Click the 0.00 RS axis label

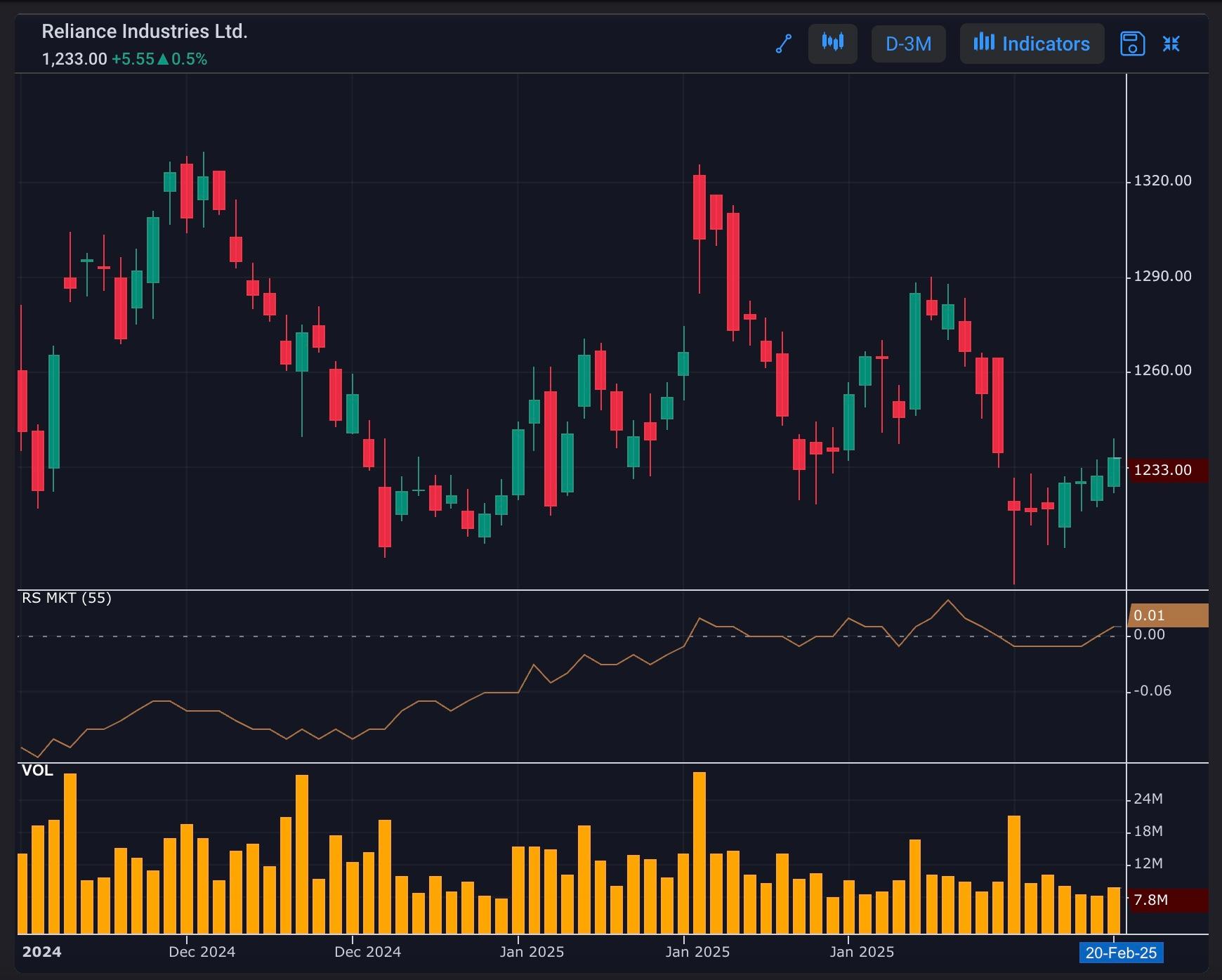[x=1149, y=635]
